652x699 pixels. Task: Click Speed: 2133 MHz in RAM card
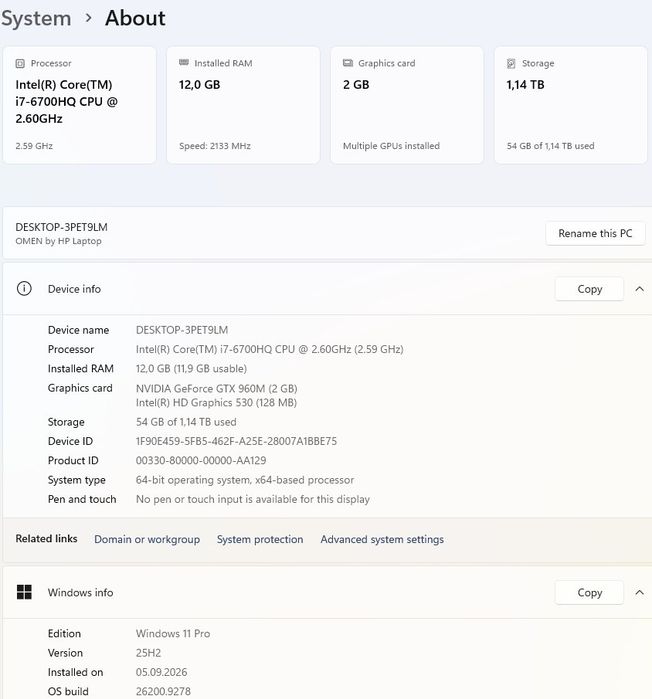point(215,146)
